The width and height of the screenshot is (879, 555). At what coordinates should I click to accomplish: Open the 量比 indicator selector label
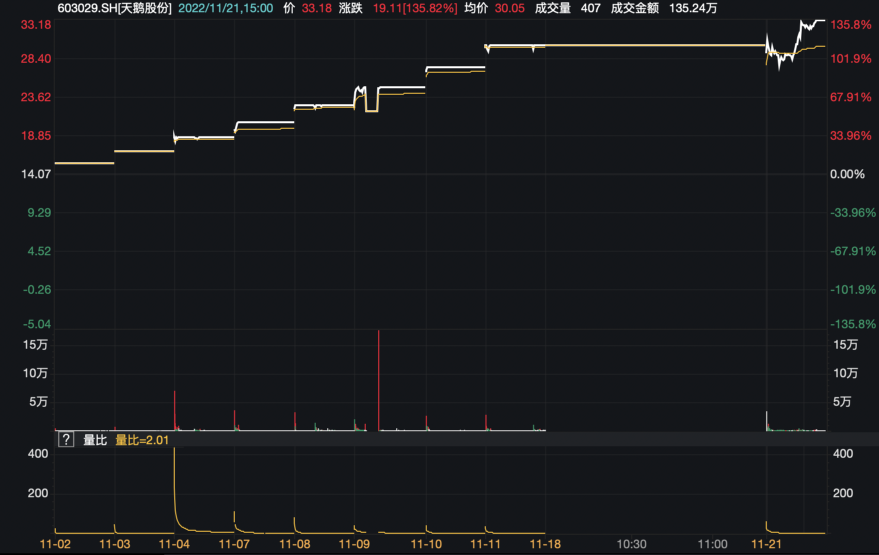click(95, 439)
